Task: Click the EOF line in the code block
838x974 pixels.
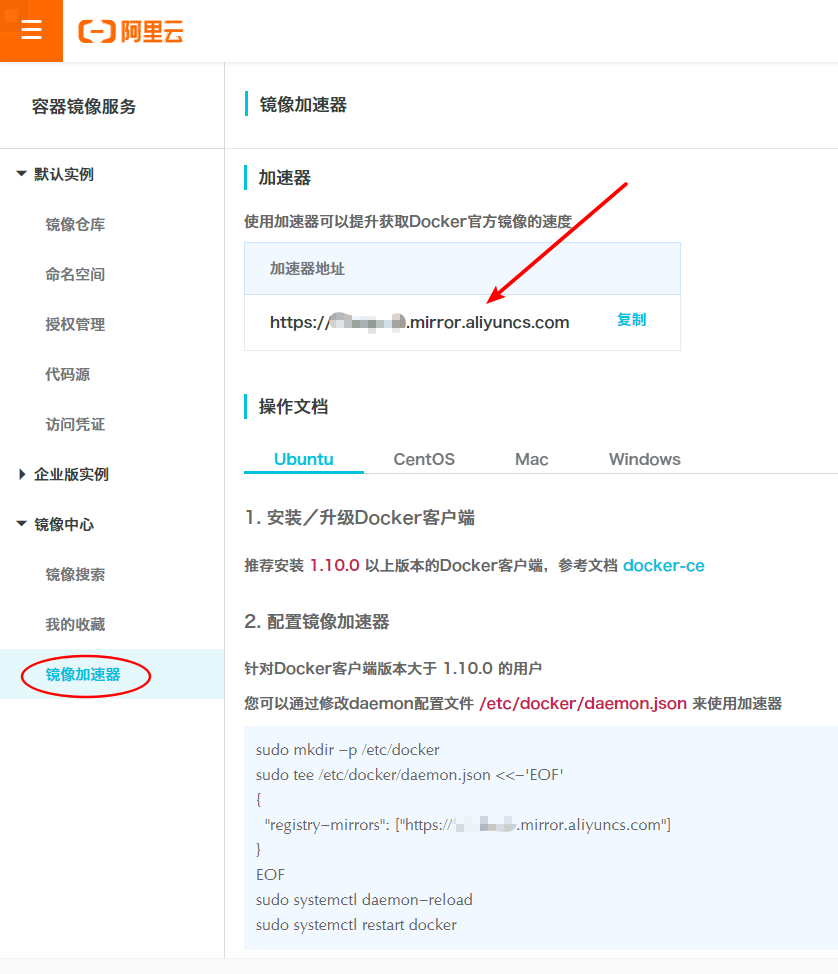Action: [270, 875]
